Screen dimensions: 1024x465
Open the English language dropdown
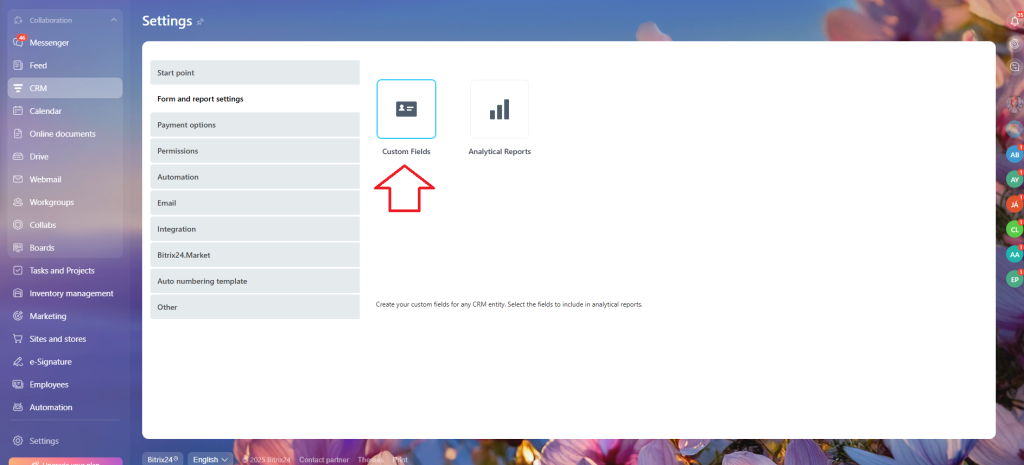(x=211, y=459)
